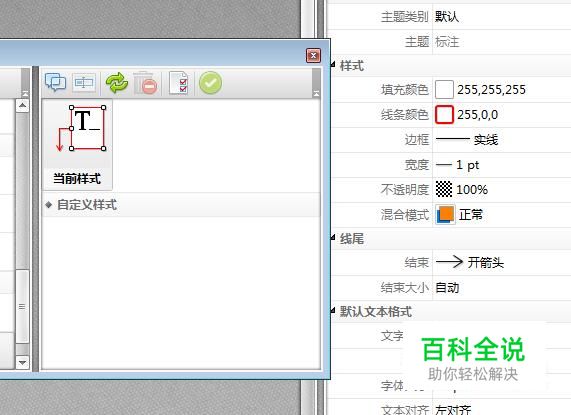Open the 宽度 1 pt width dropdown
This screenshot has width=571, height=415.
(x=502, y=165)
